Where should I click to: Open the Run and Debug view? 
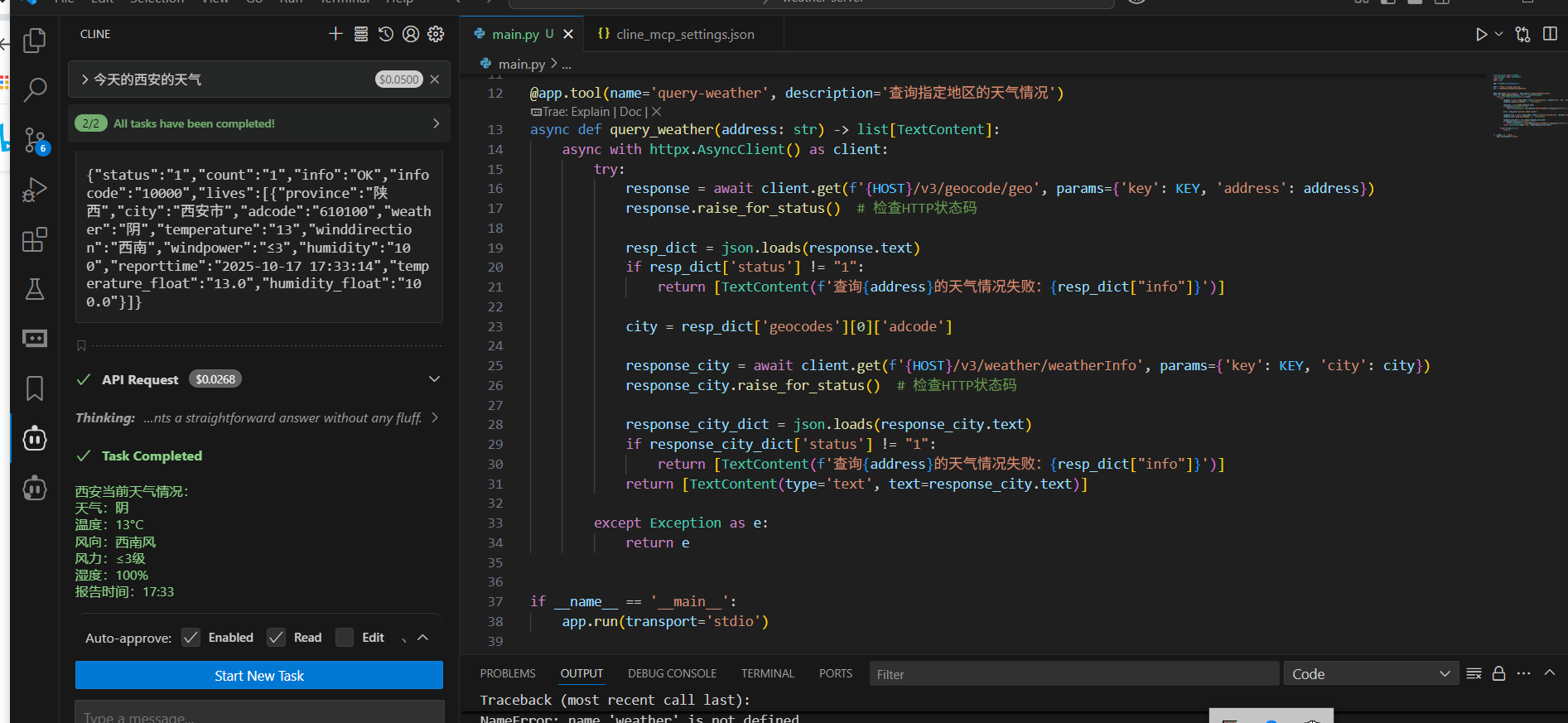click(x=34, y=190)
